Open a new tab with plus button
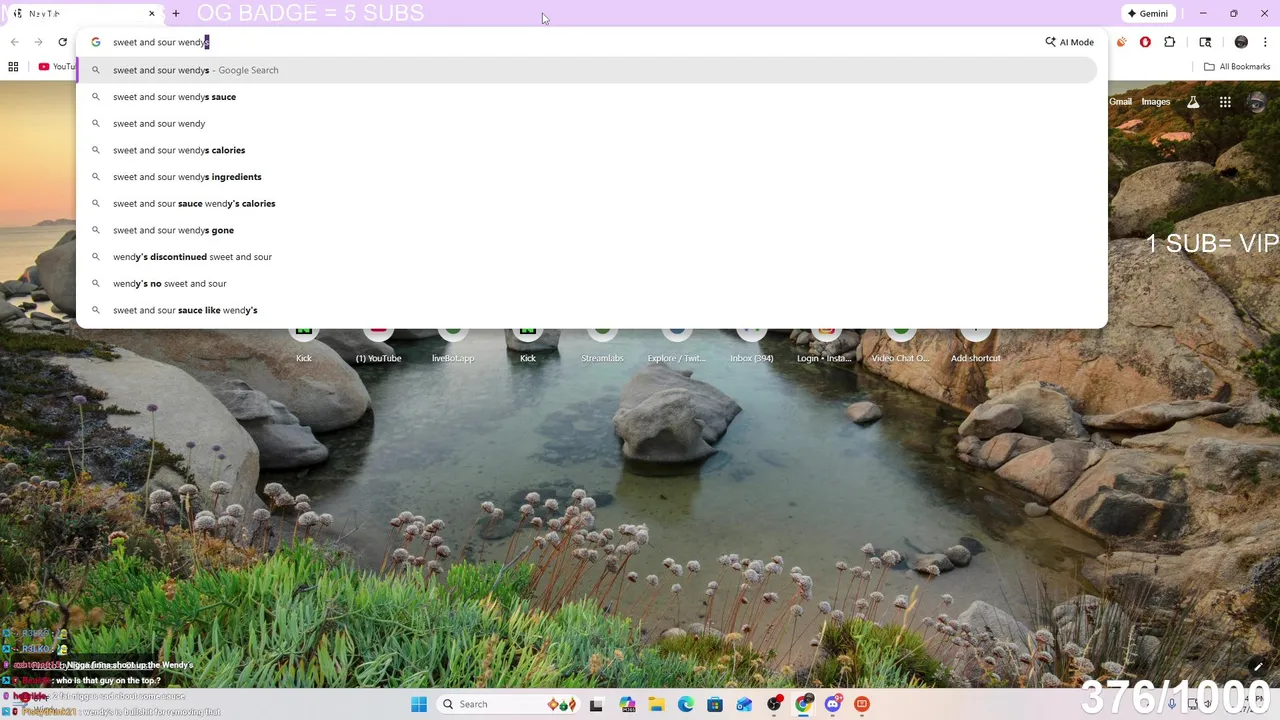1280x720 pixels. tap(176, 14)
